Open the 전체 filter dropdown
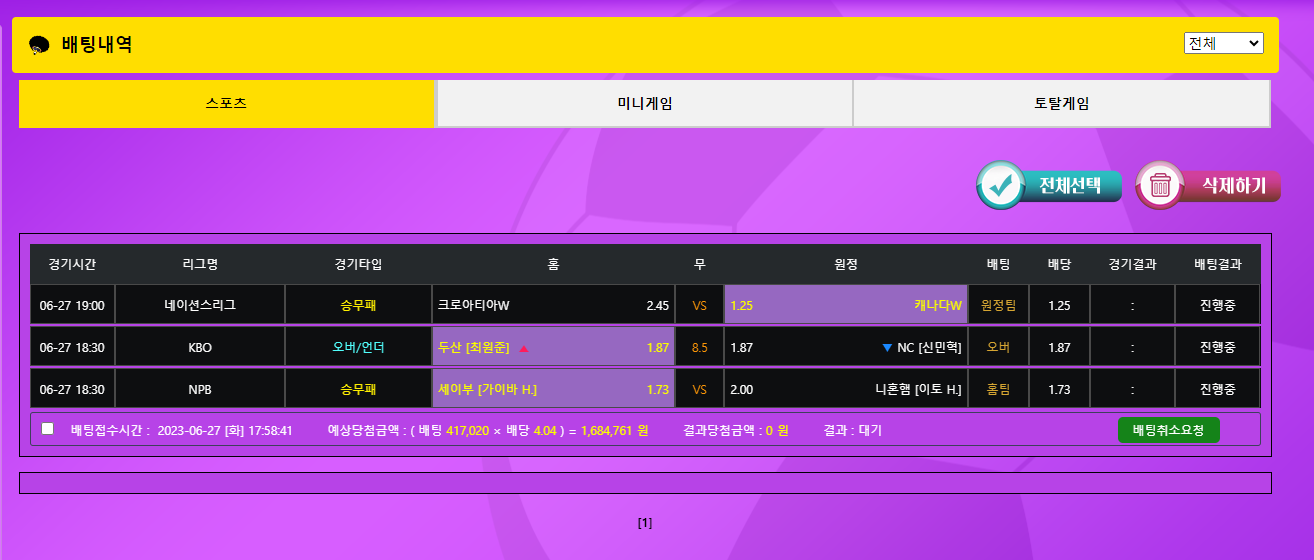This screenshot has height=560, width=1314. 1223,43
